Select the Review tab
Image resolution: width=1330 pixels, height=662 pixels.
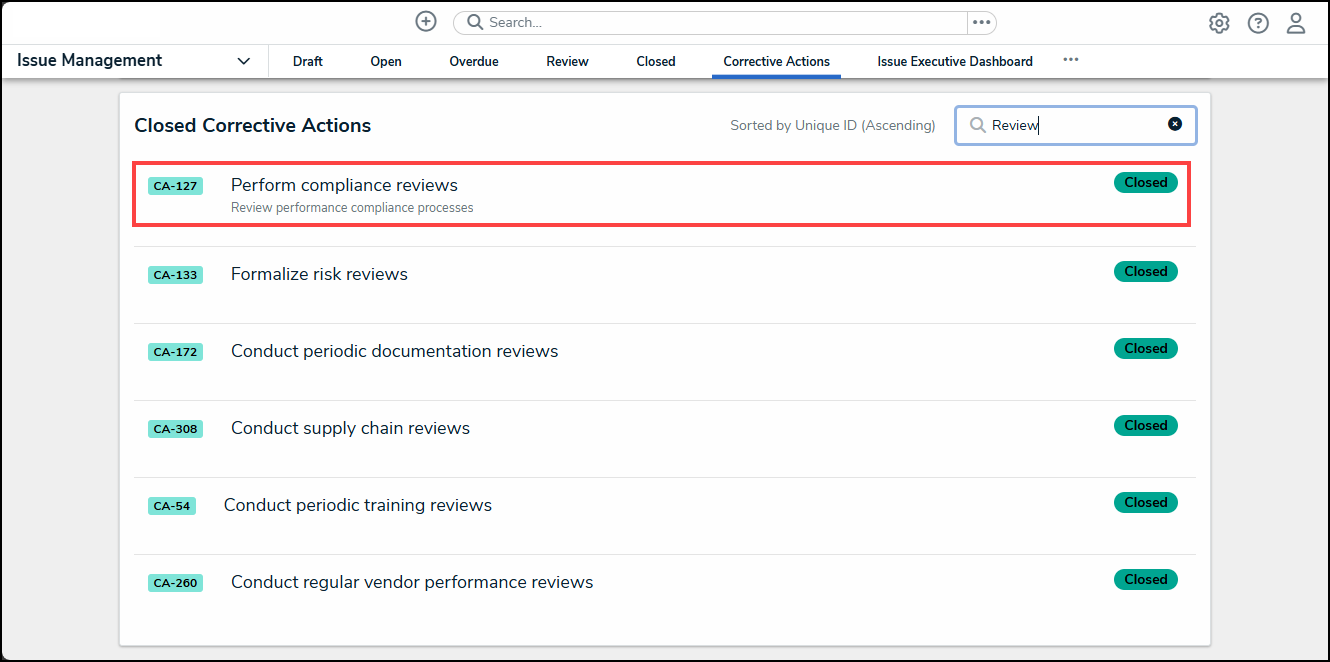click(x=567, y=61)
